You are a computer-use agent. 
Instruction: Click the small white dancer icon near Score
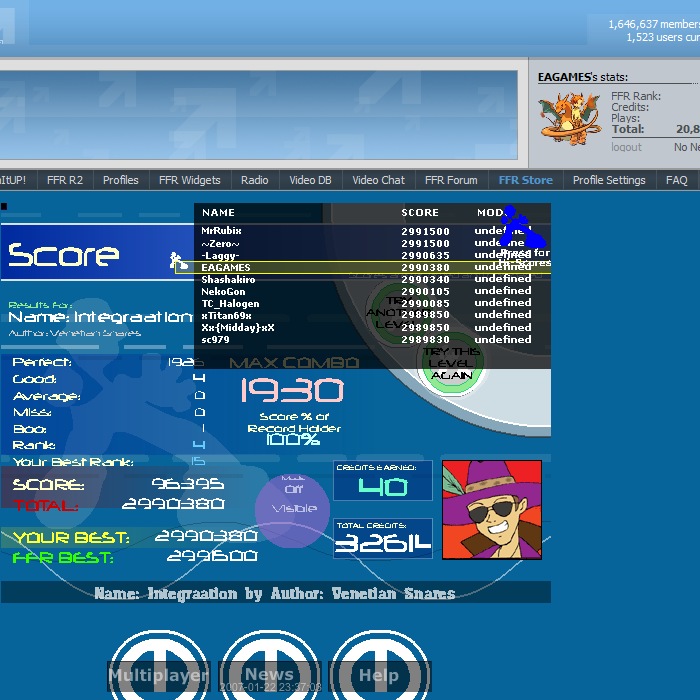[x=178, y=261]
